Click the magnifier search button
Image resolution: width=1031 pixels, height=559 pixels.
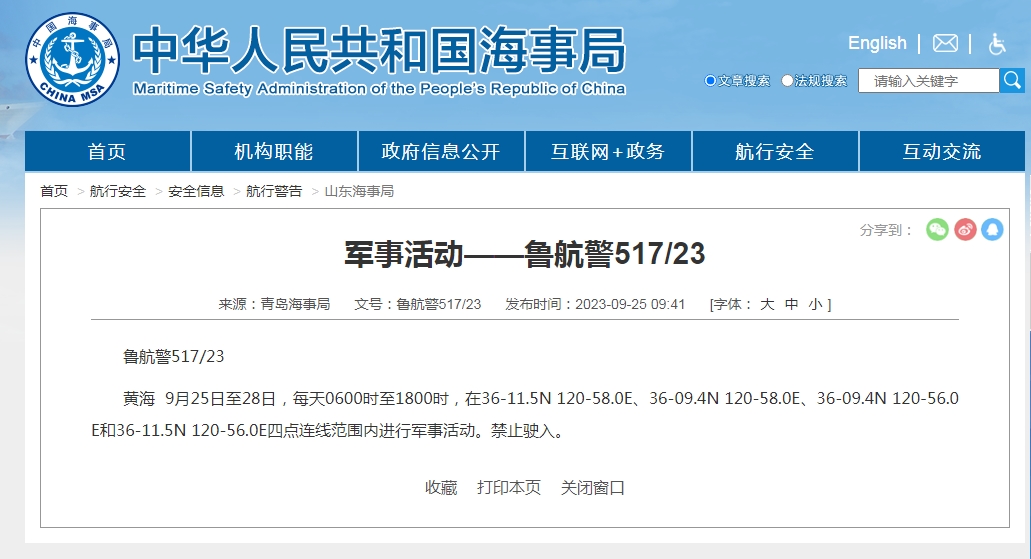tap(1012, 81)
